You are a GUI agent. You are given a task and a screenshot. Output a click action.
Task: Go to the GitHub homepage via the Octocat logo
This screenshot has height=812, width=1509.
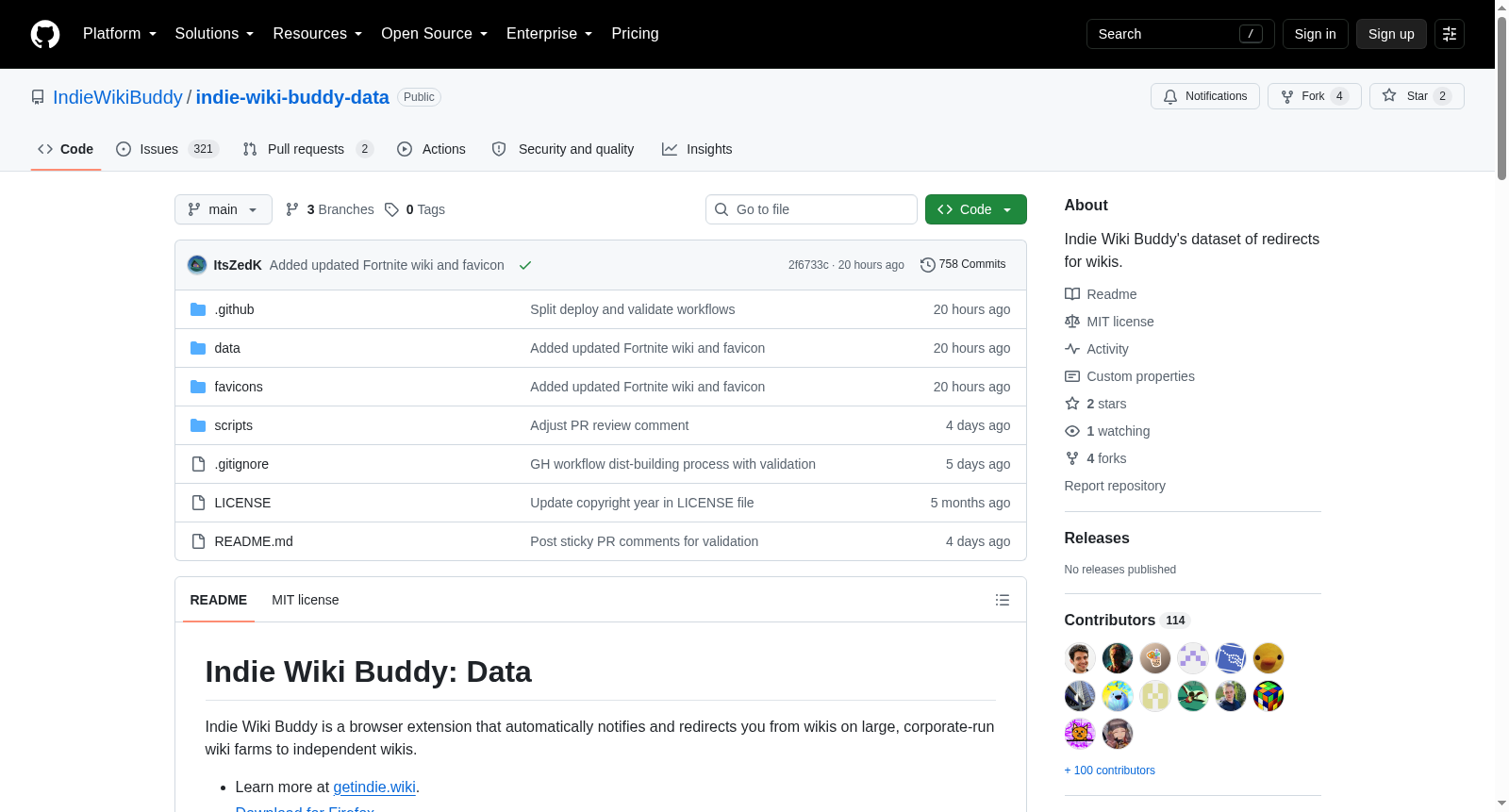pos(45,34)
